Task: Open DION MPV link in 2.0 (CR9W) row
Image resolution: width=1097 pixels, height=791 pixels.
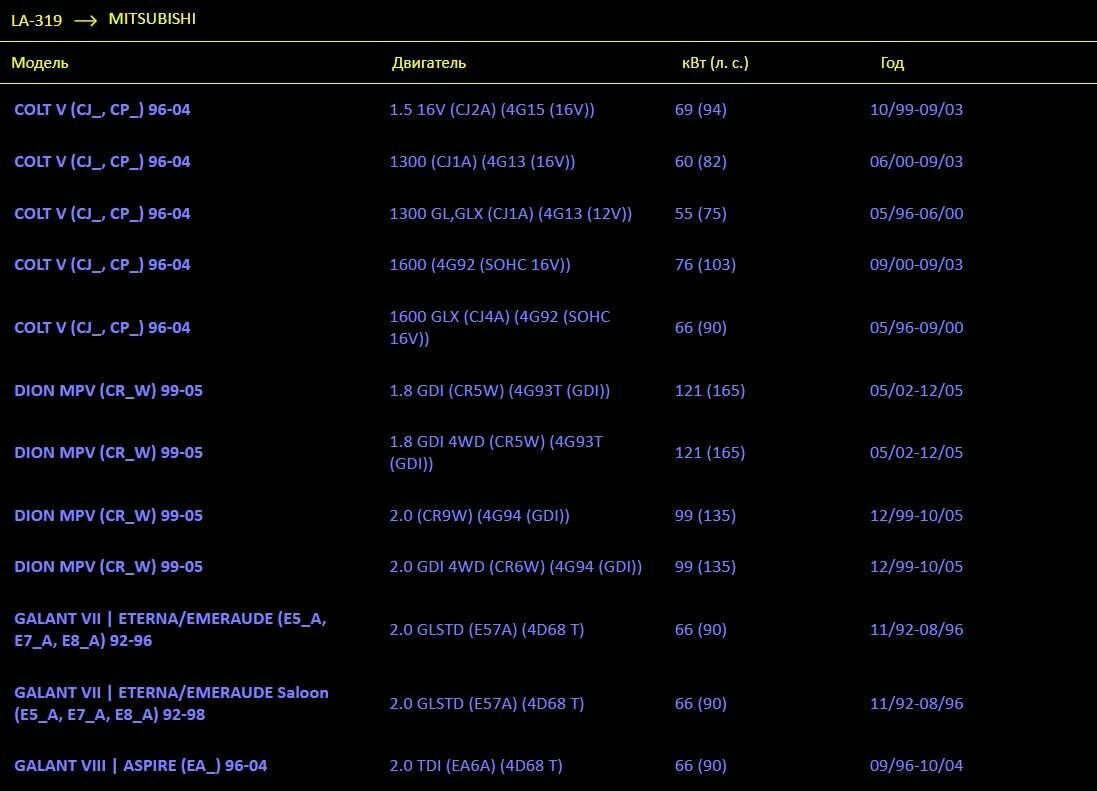Action: tap(108, 515)
